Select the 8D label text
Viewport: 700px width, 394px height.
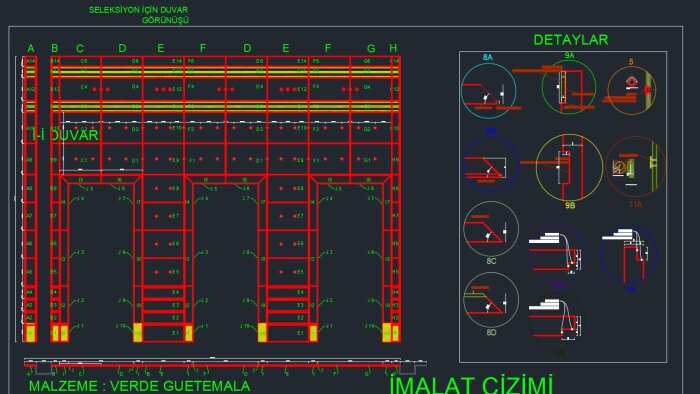click(491, 332)
